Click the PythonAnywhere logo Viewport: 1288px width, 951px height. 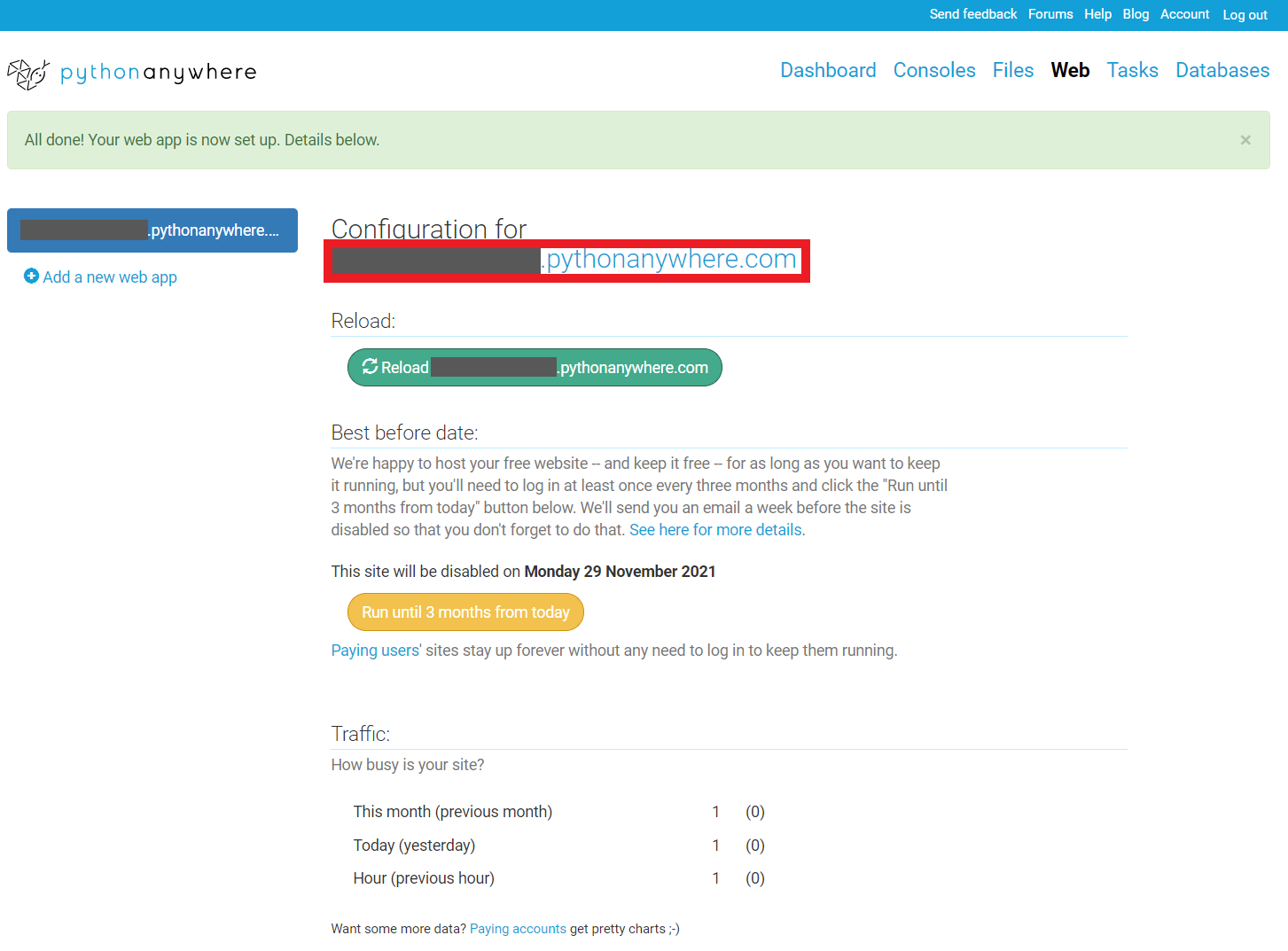[x=131, y=72]
